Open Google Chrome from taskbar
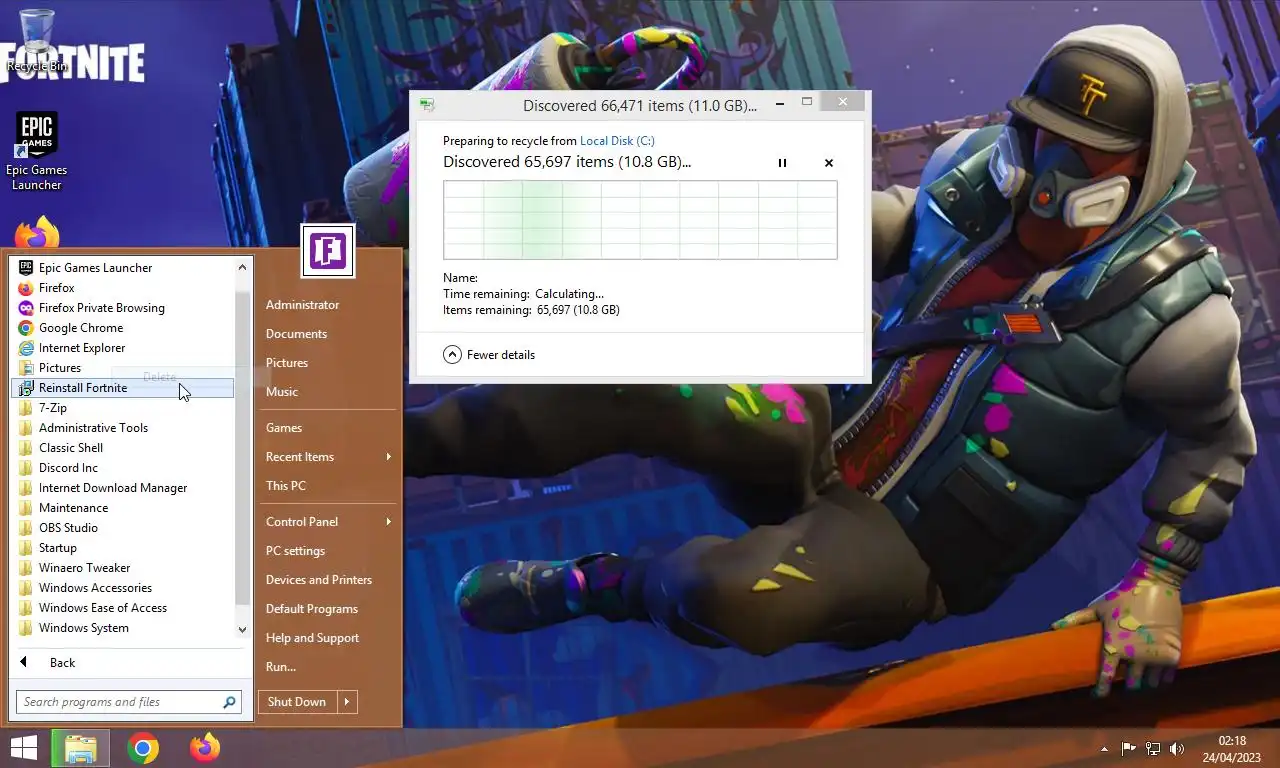 pos(143,748)
